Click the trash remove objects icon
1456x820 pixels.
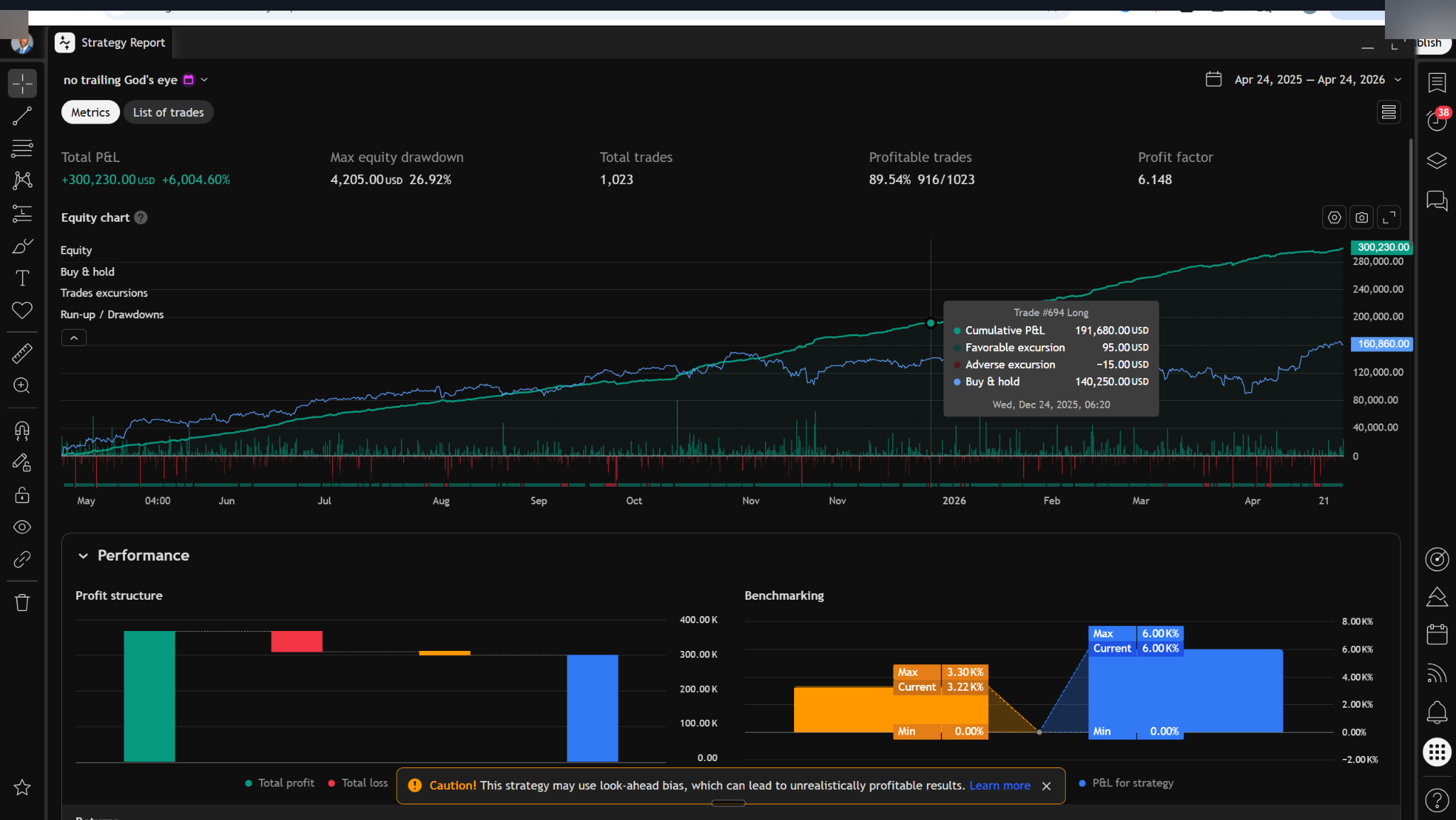[22, 603]
